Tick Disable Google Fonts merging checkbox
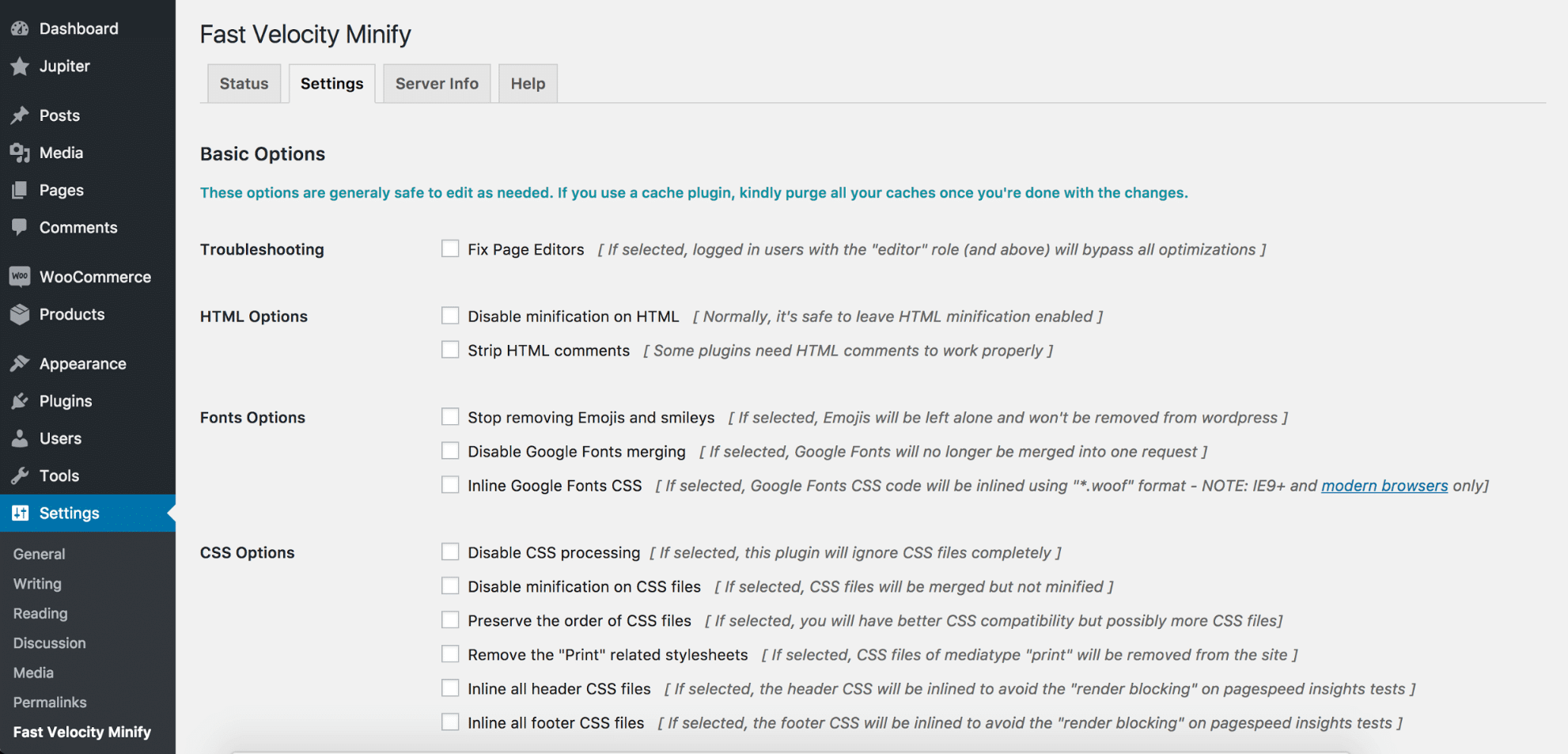The height and width of the screenshot is (754, 1568). tap(450, 451)
